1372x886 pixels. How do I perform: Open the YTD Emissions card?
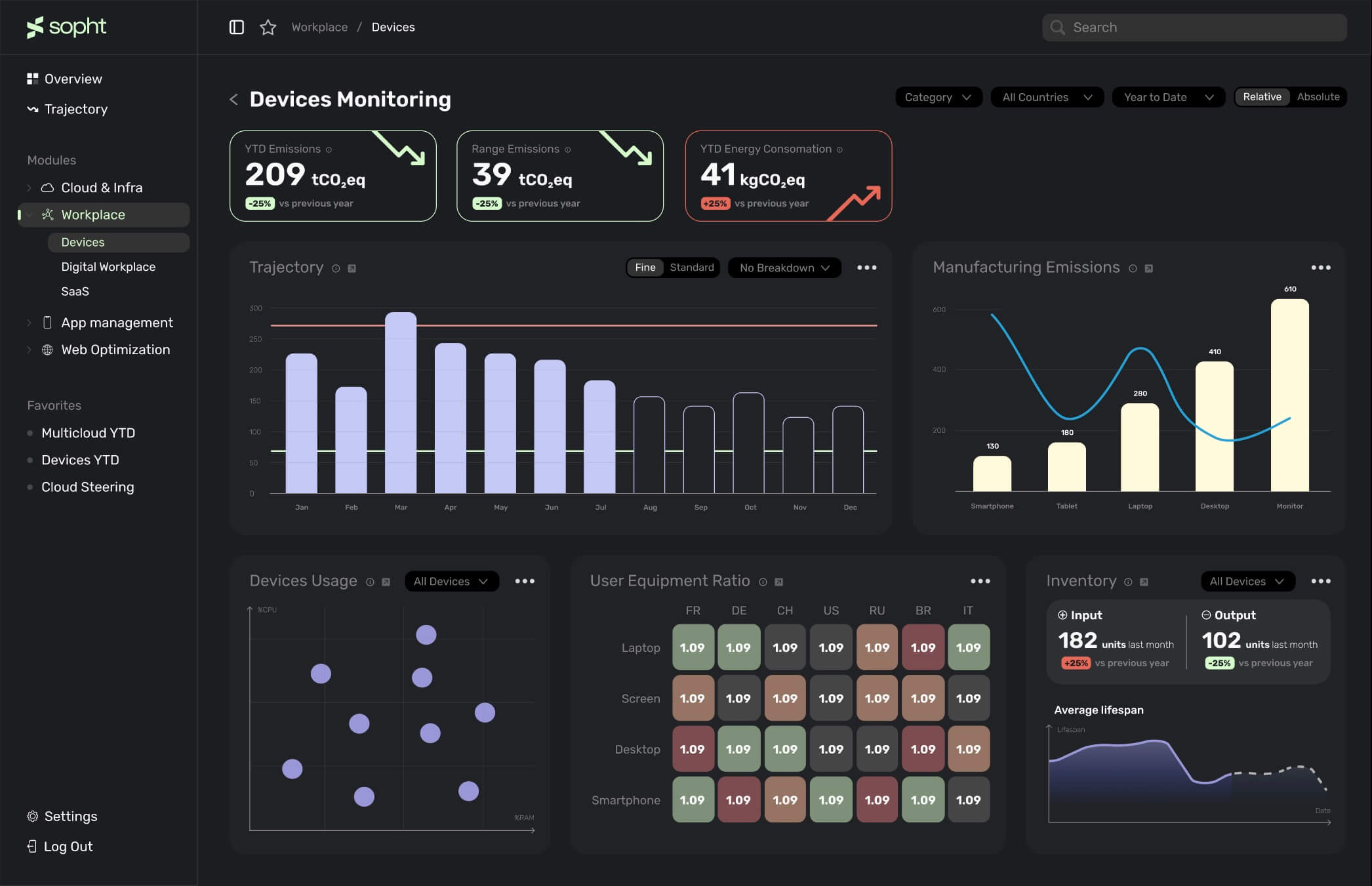tap(333, 176)
